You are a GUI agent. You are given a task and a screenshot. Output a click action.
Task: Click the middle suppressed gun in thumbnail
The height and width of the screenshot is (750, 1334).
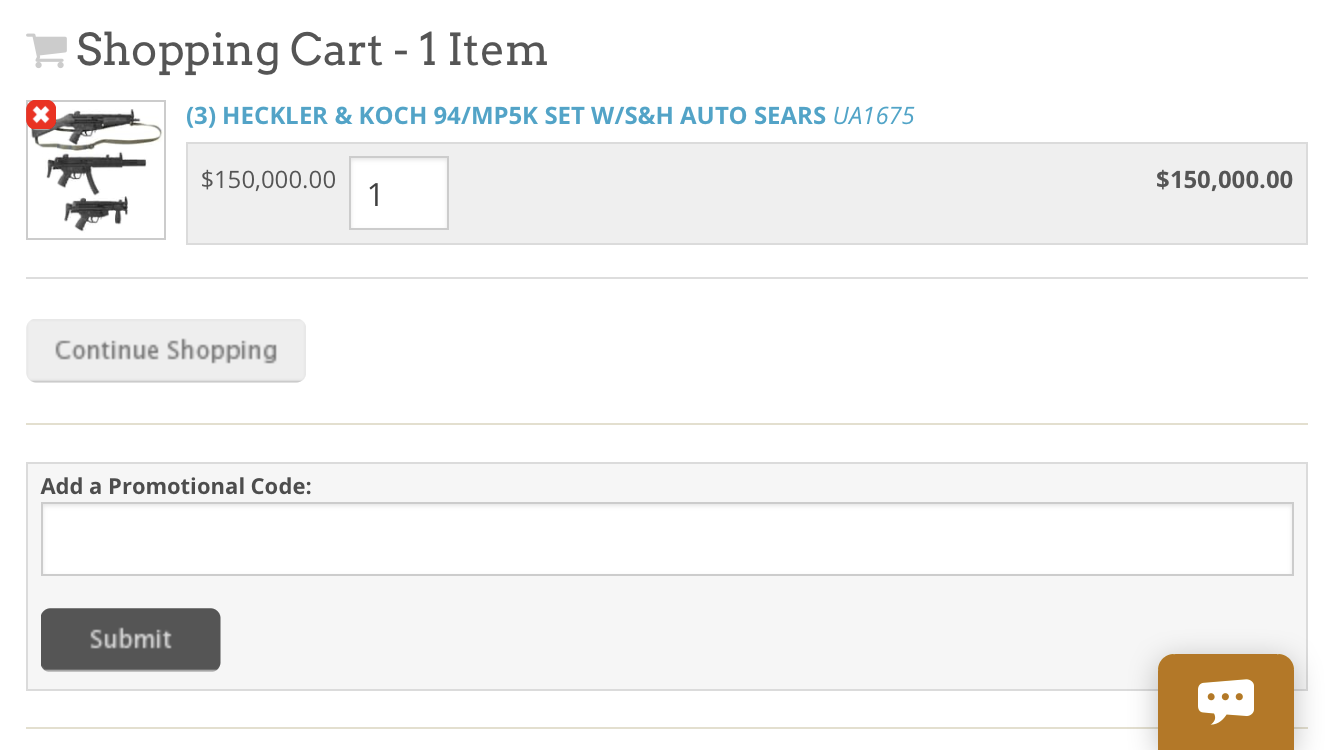point(96,171)
